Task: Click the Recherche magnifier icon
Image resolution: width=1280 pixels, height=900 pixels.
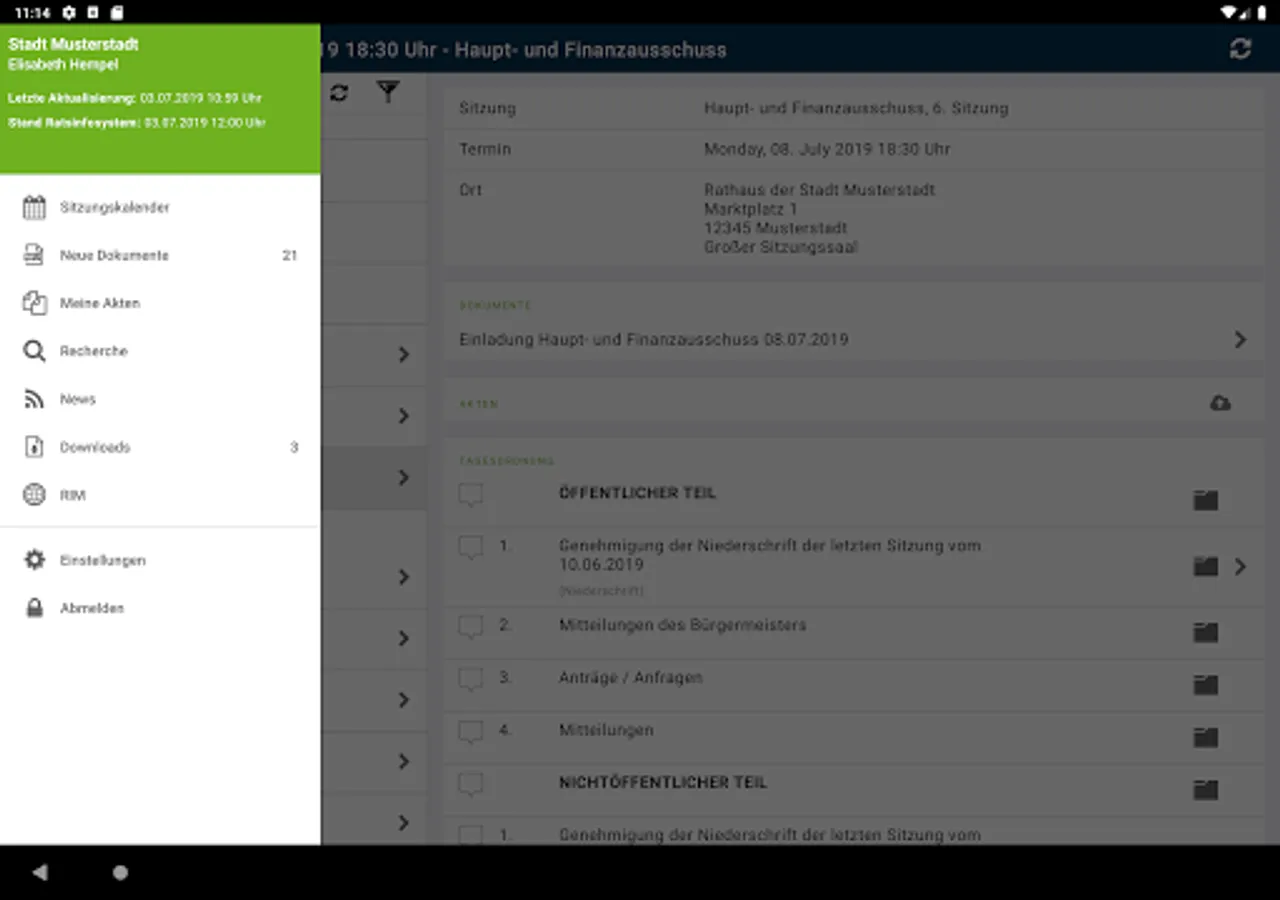Action: point(34,351)
